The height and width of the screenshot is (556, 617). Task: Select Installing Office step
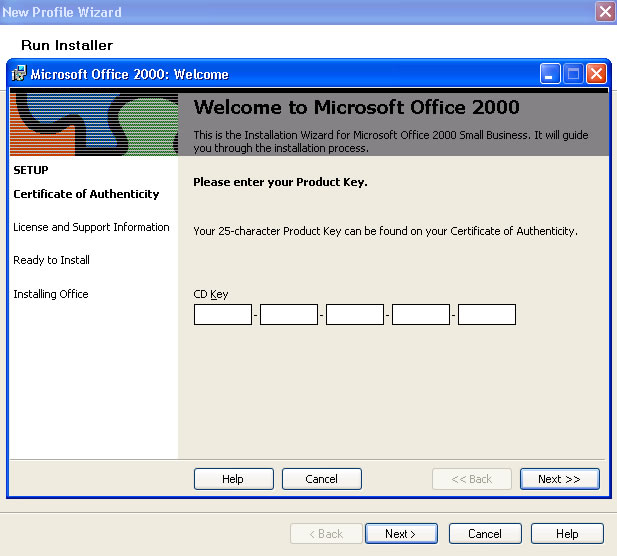(51, 294)
